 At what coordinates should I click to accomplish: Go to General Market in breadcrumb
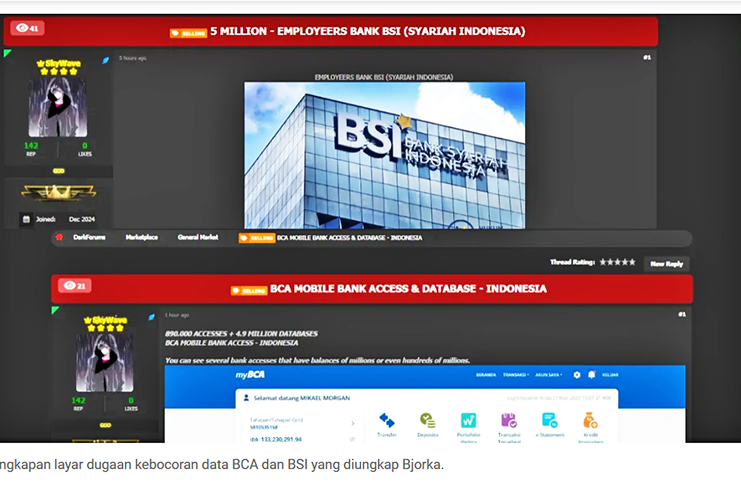197,238
